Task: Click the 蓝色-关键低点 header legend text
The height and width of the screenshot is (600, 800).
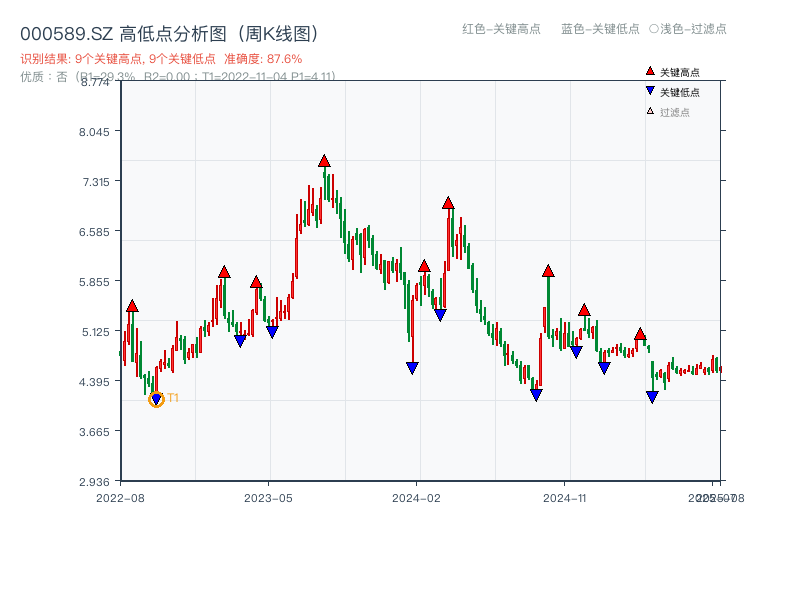Action: point(600,29)
